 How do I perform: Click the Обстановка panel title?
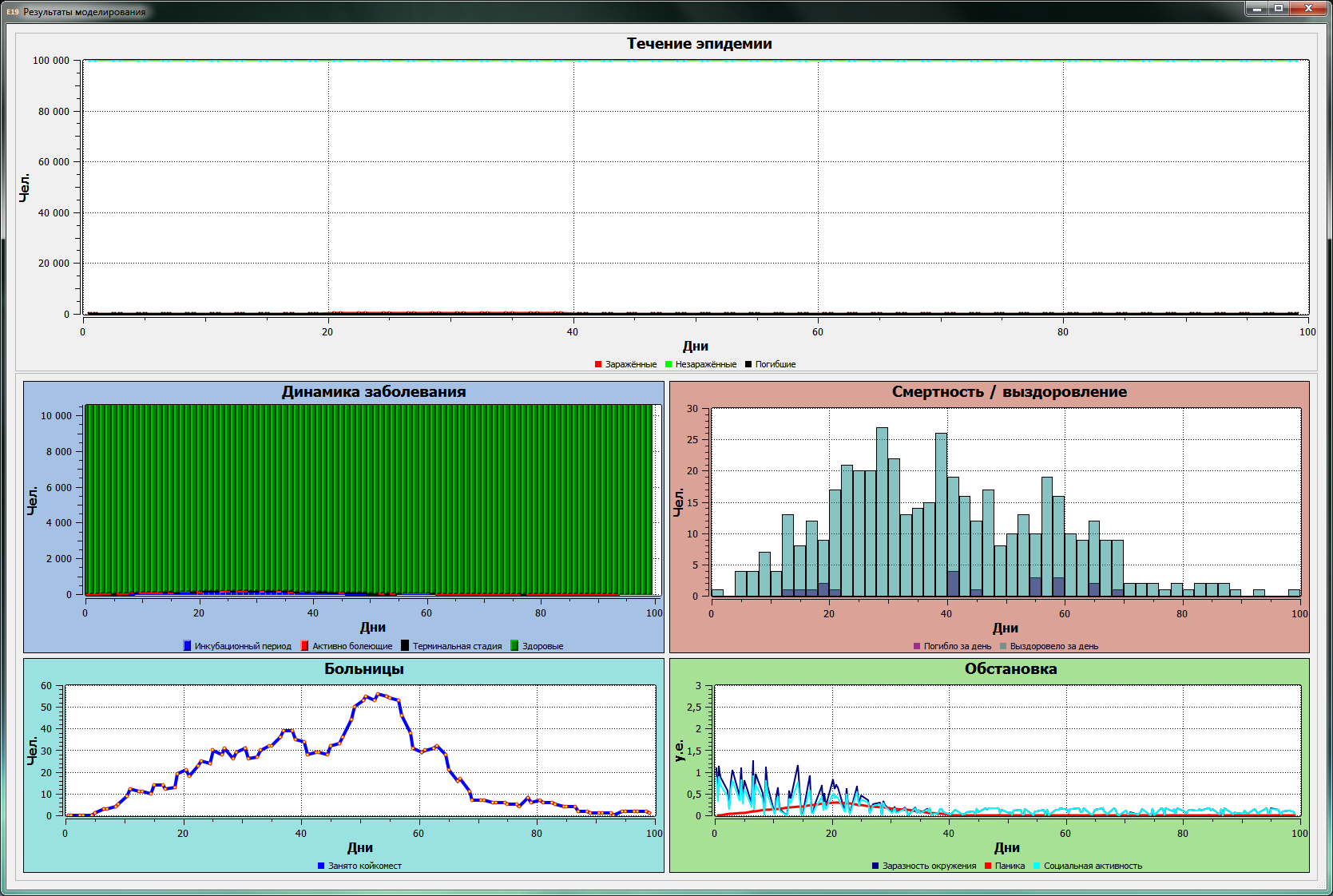1010,669
